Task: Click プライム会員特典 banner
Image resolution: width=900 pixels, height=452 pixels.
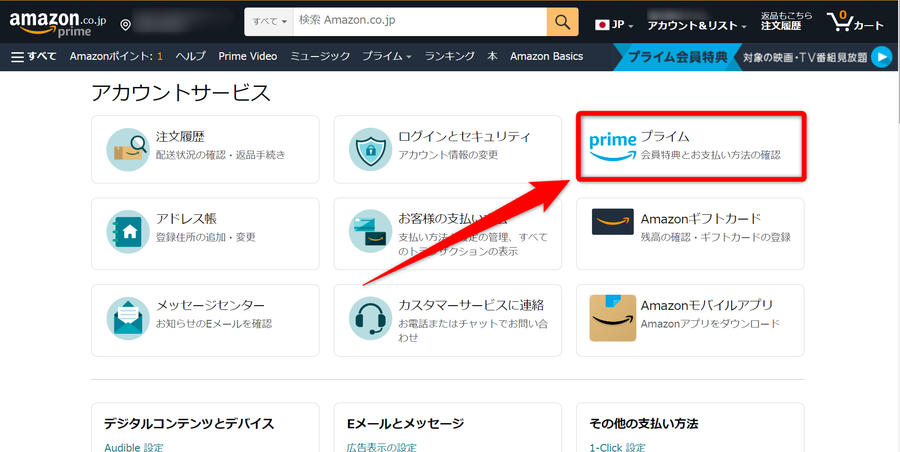Action: (677, 57)
